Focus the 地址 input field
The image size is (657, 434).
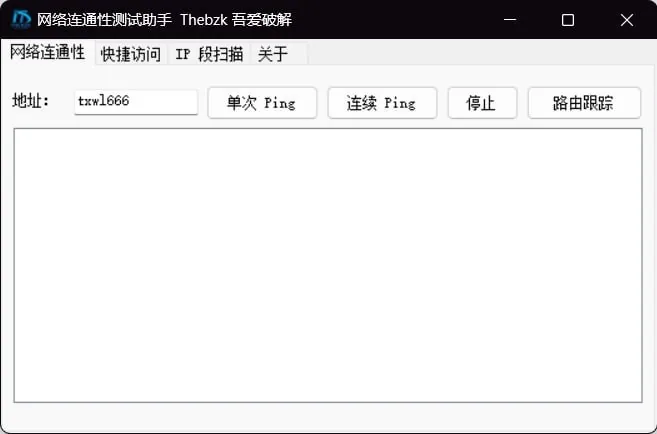click(136, 102)
